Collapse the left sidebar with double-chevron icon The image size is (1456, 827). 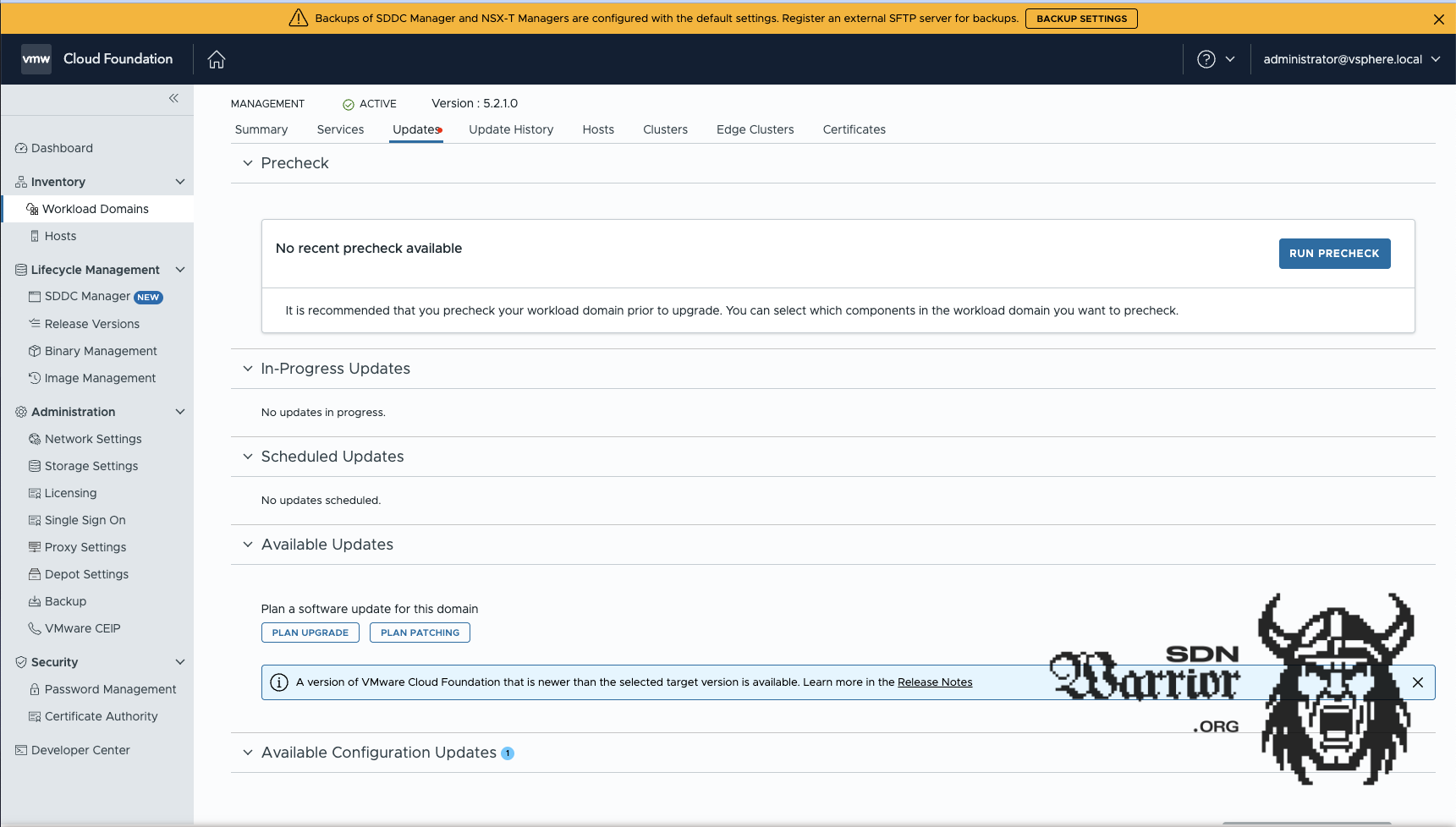pos(173,98)
